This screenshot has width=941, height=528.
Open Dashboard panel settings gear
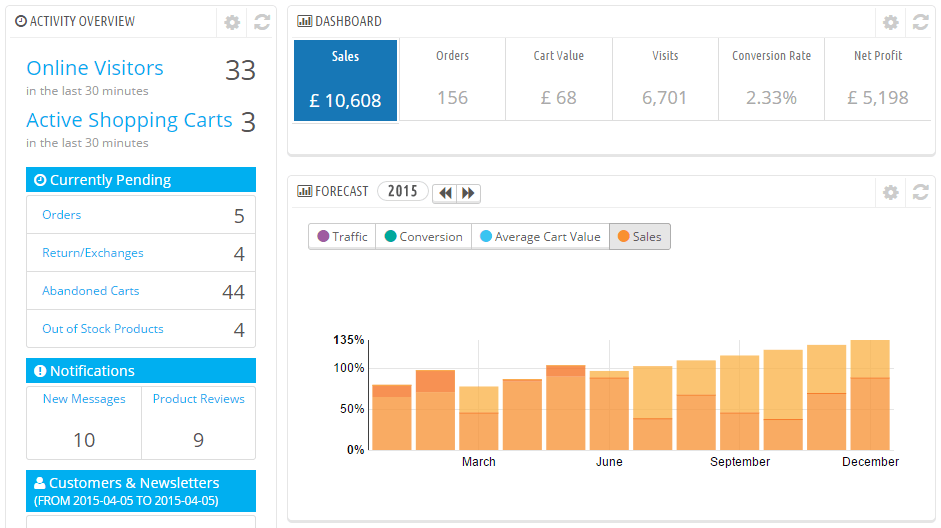click(x=891, y=23)
